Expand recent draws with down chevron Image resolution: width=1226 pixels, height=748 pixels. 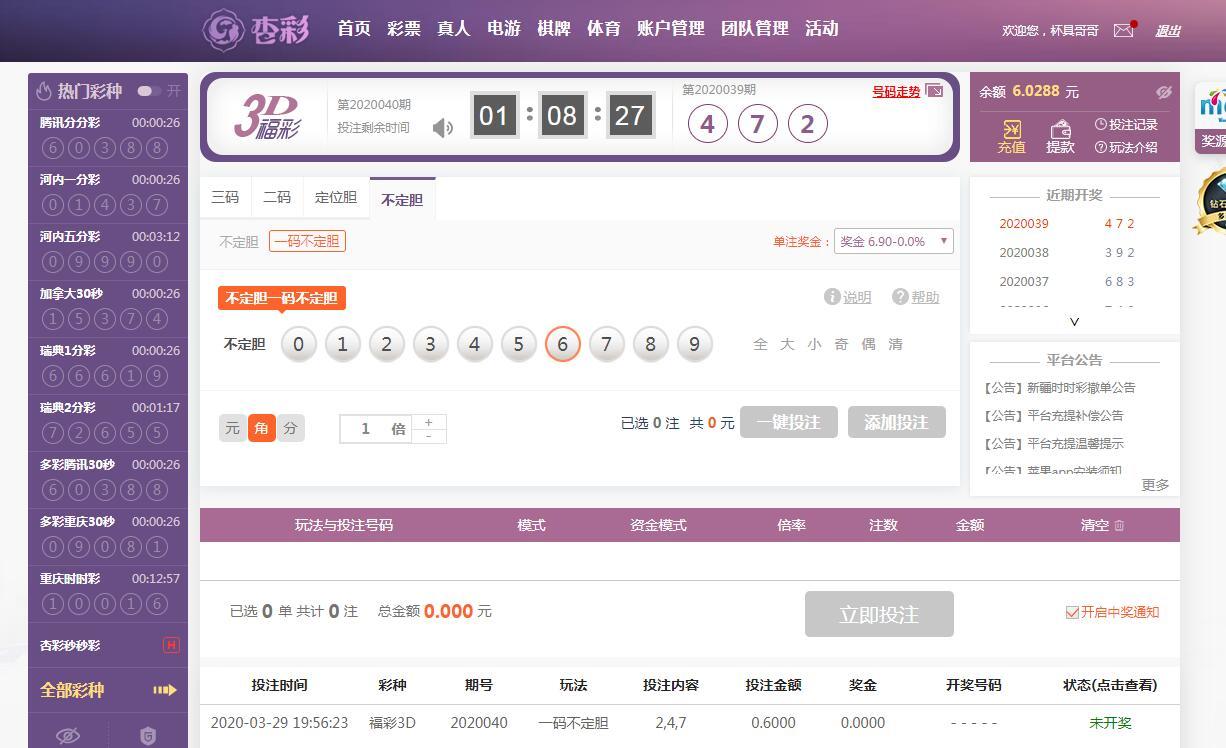pyautogui.click(x=1075, y=322)
